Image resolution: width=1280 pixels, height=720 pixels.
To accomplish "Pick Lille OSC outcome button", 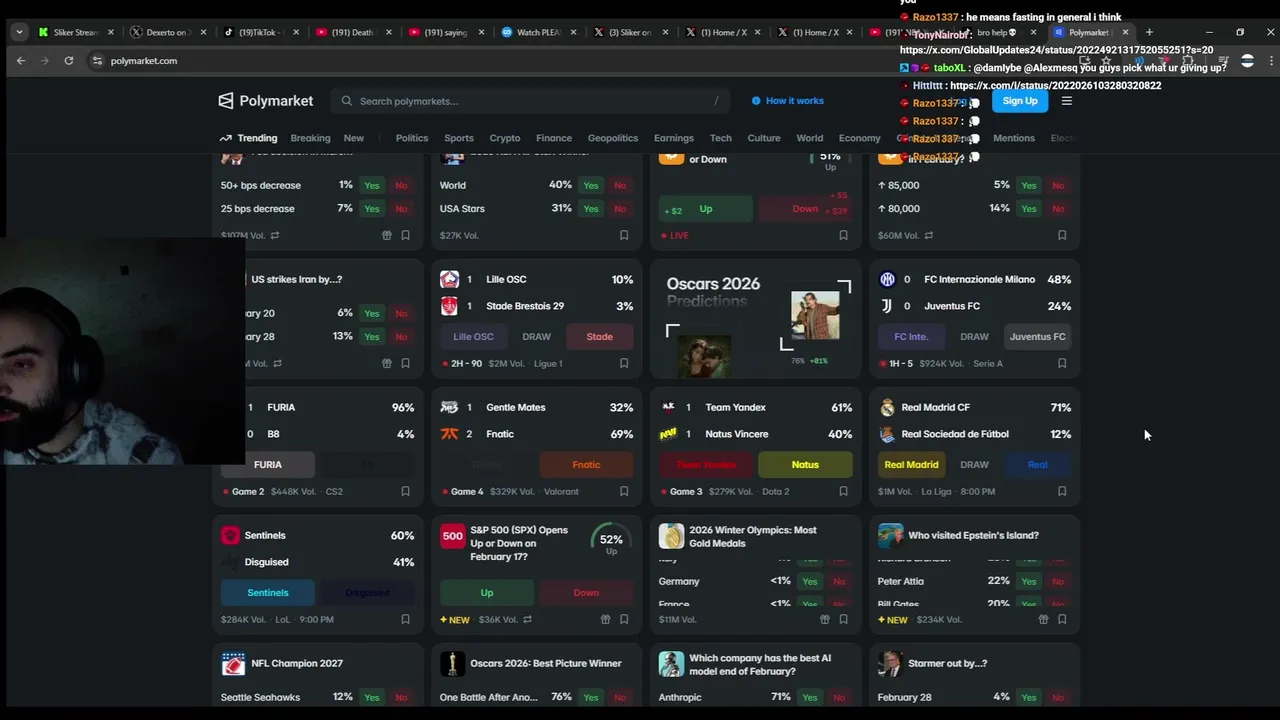I will pos(474,337).
